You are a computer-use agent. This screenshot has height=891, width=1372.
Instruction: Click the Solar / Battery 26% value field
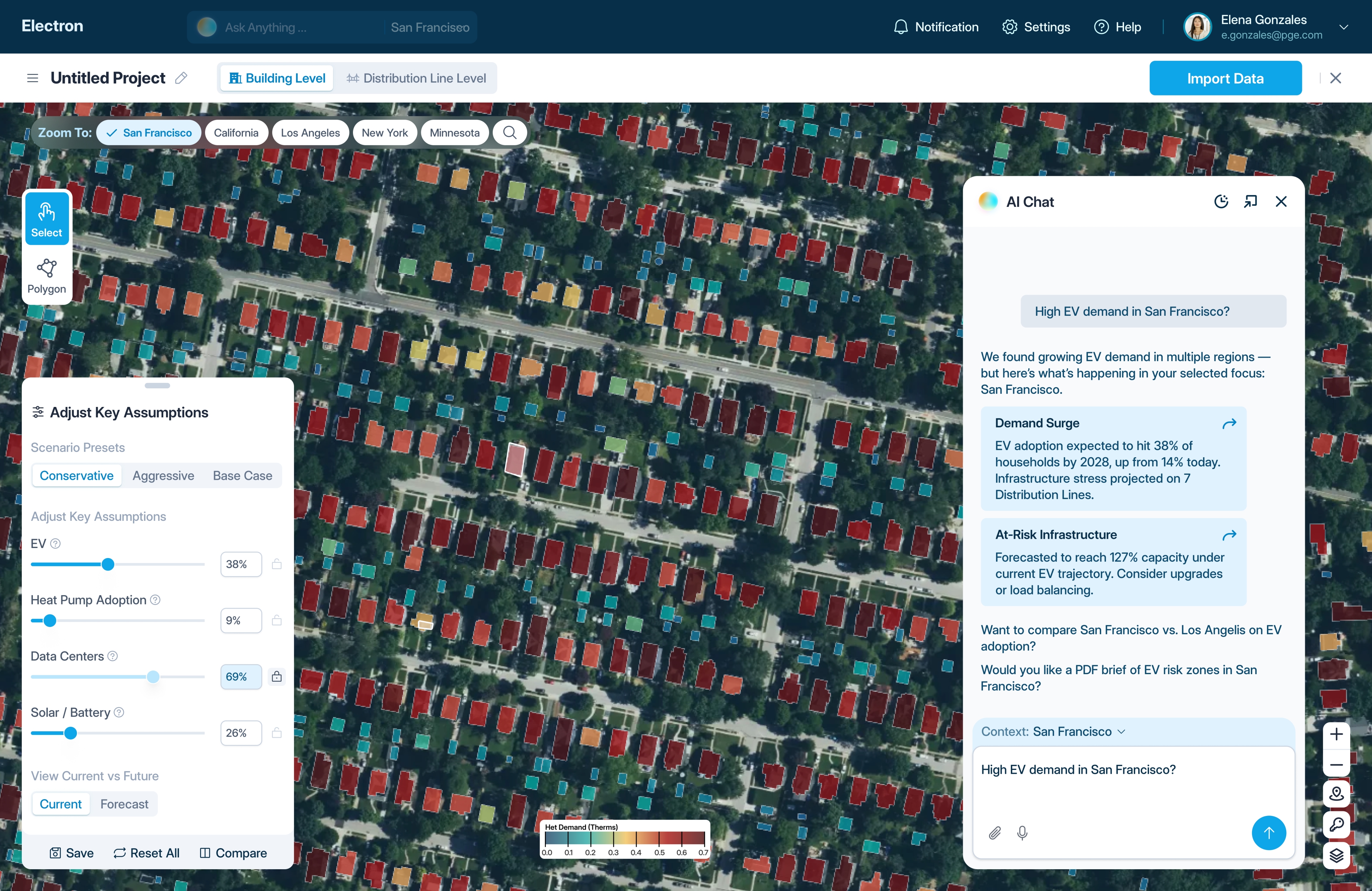coord(241,733)
